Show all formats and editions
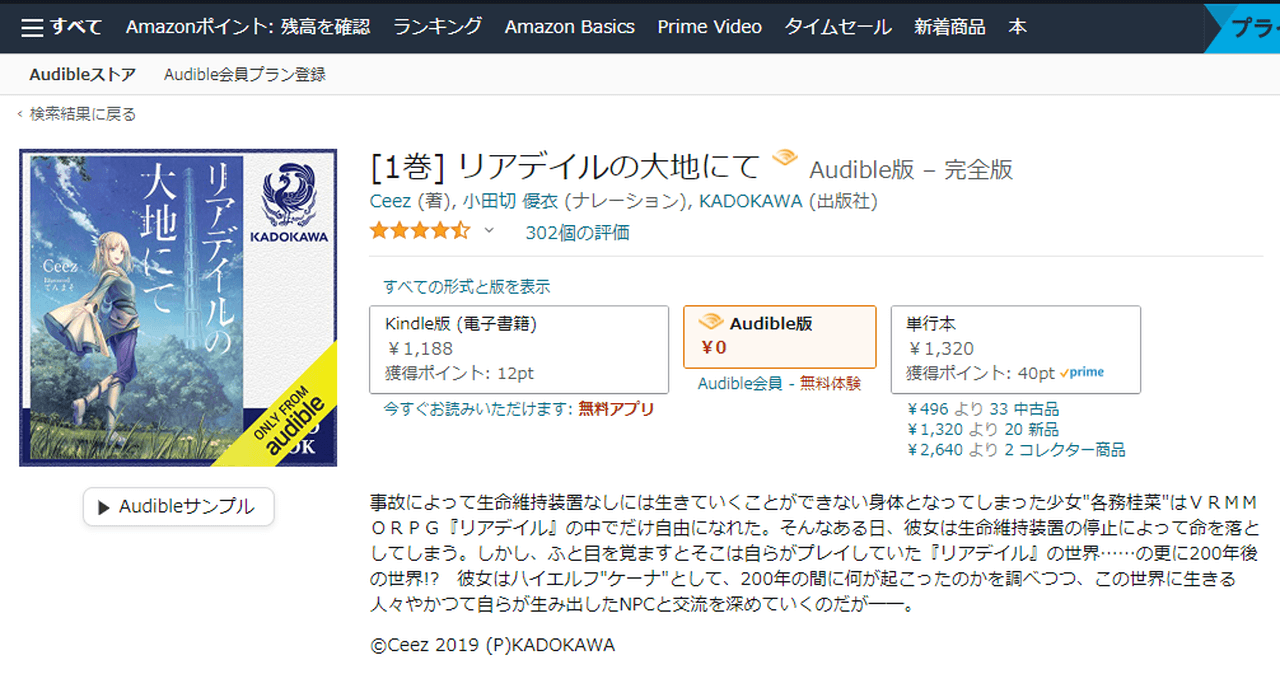Screen dimensions: 1280x674 pyautogui.click(x=467, y=287)
